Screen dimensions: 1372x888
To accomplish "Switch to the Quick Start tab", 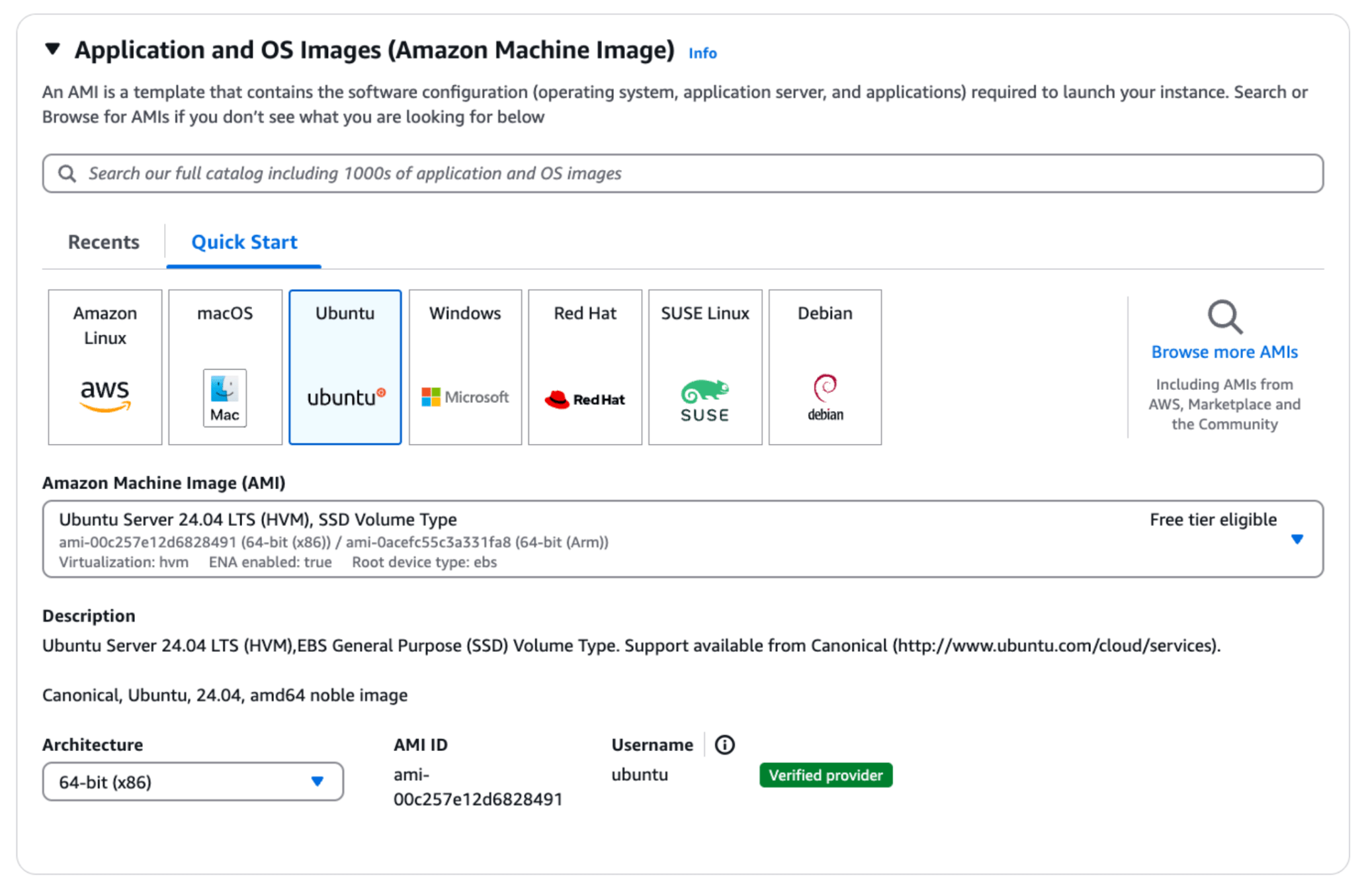I will pos(244,242).
